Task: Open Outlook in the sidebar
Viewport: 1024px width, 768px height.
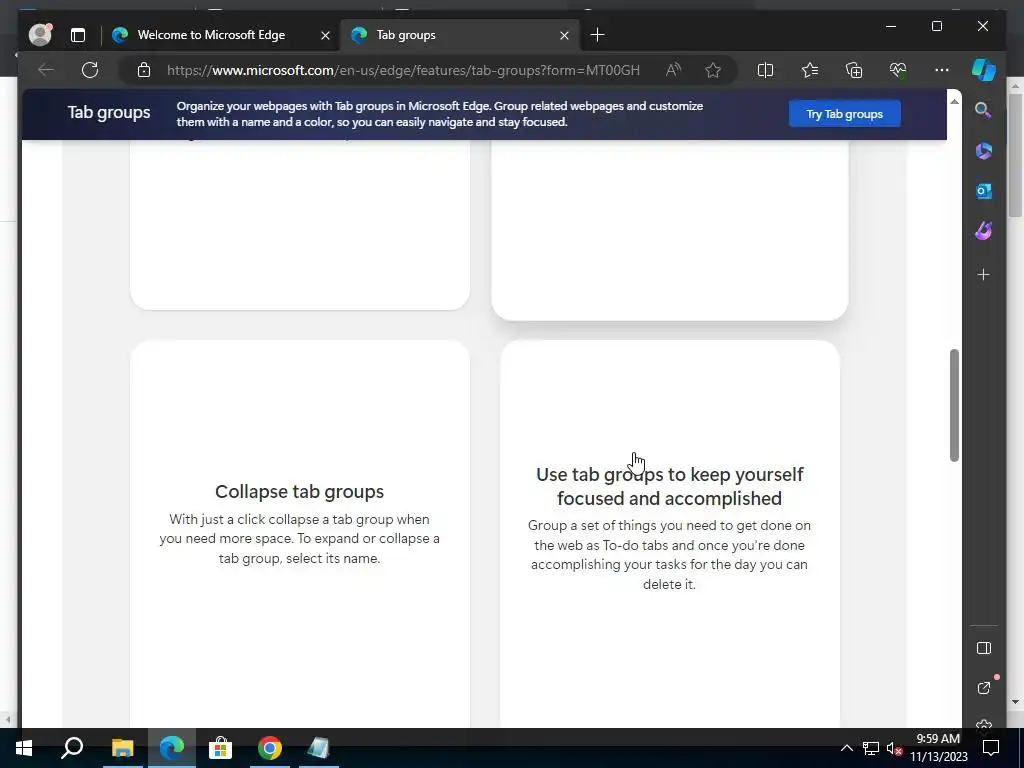Action: (x=984, y=191)
